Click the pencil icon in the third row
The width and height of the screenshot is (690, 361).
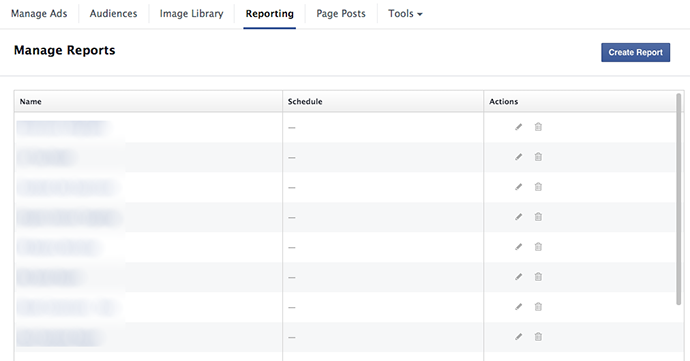click(x=519, y=187)
